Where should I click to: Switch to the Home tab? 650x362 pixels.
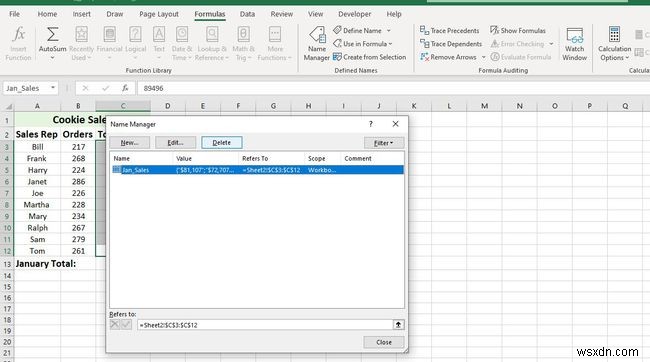click(47, 14)
